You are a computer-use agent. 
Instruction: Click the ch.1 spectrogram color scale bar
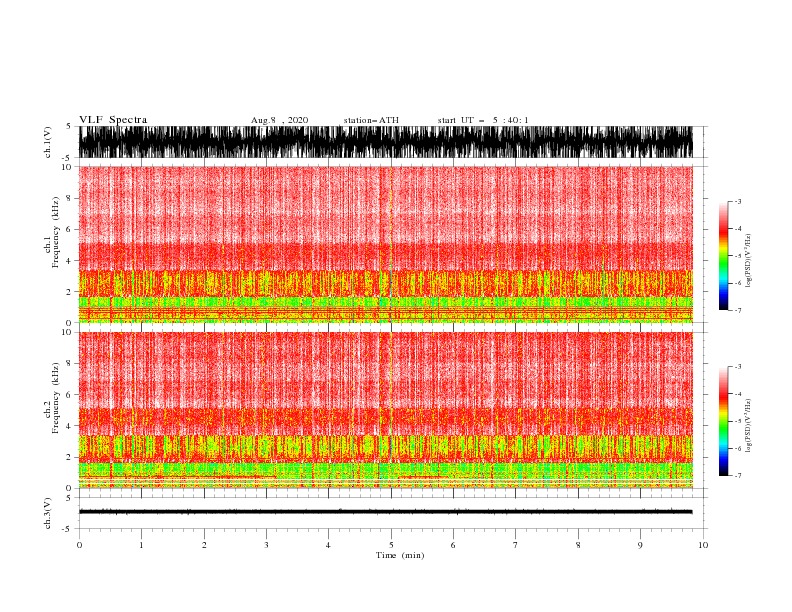point(723,255)
